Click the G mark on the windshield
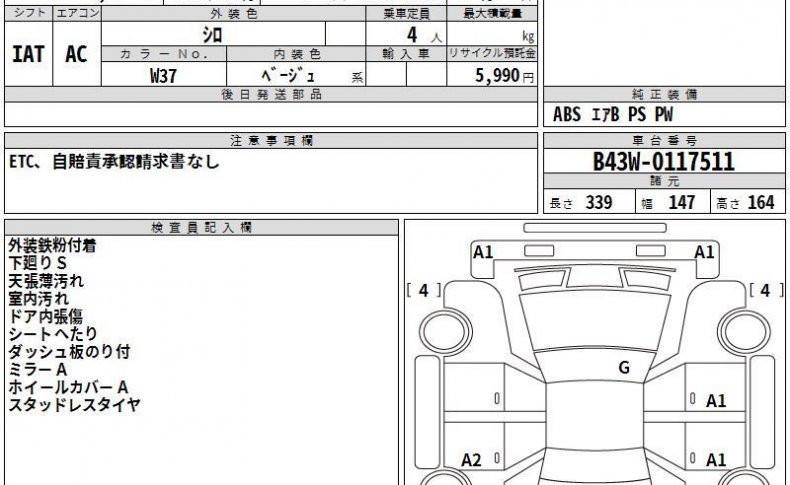This screenshot has height=485, width=790. coord(624,368)
